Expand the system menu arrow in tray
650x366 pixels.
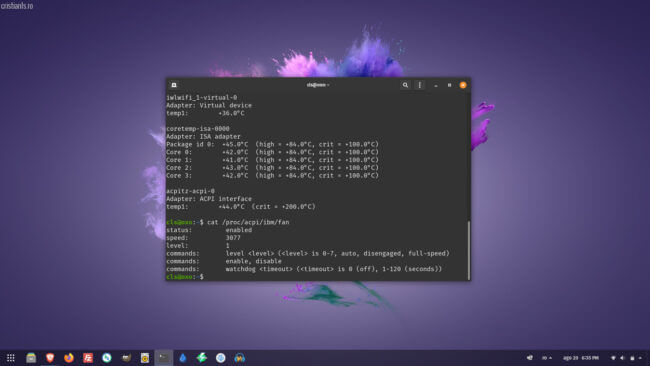640,358
